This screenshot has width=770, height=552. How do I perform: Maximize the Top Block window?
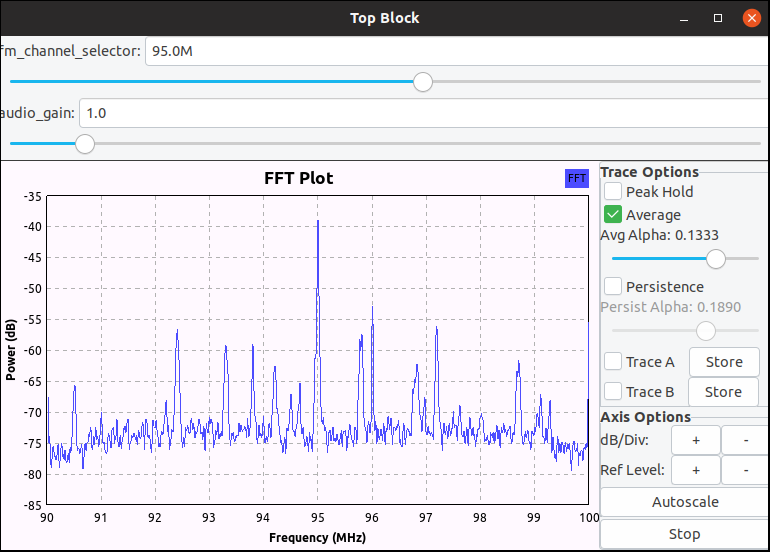717,18
